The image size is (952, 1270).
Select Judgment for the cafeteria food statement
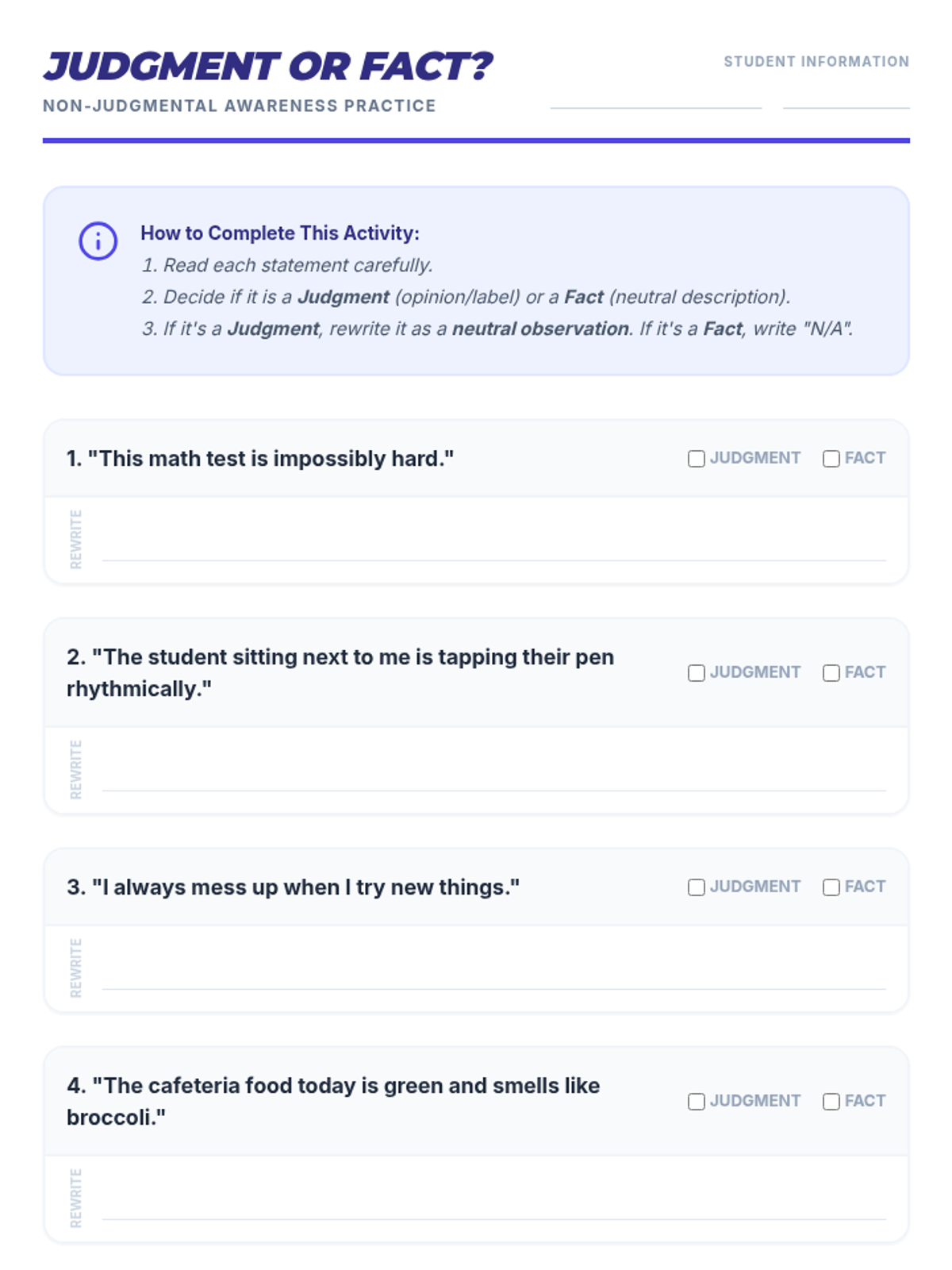(x=696, y=1102)
